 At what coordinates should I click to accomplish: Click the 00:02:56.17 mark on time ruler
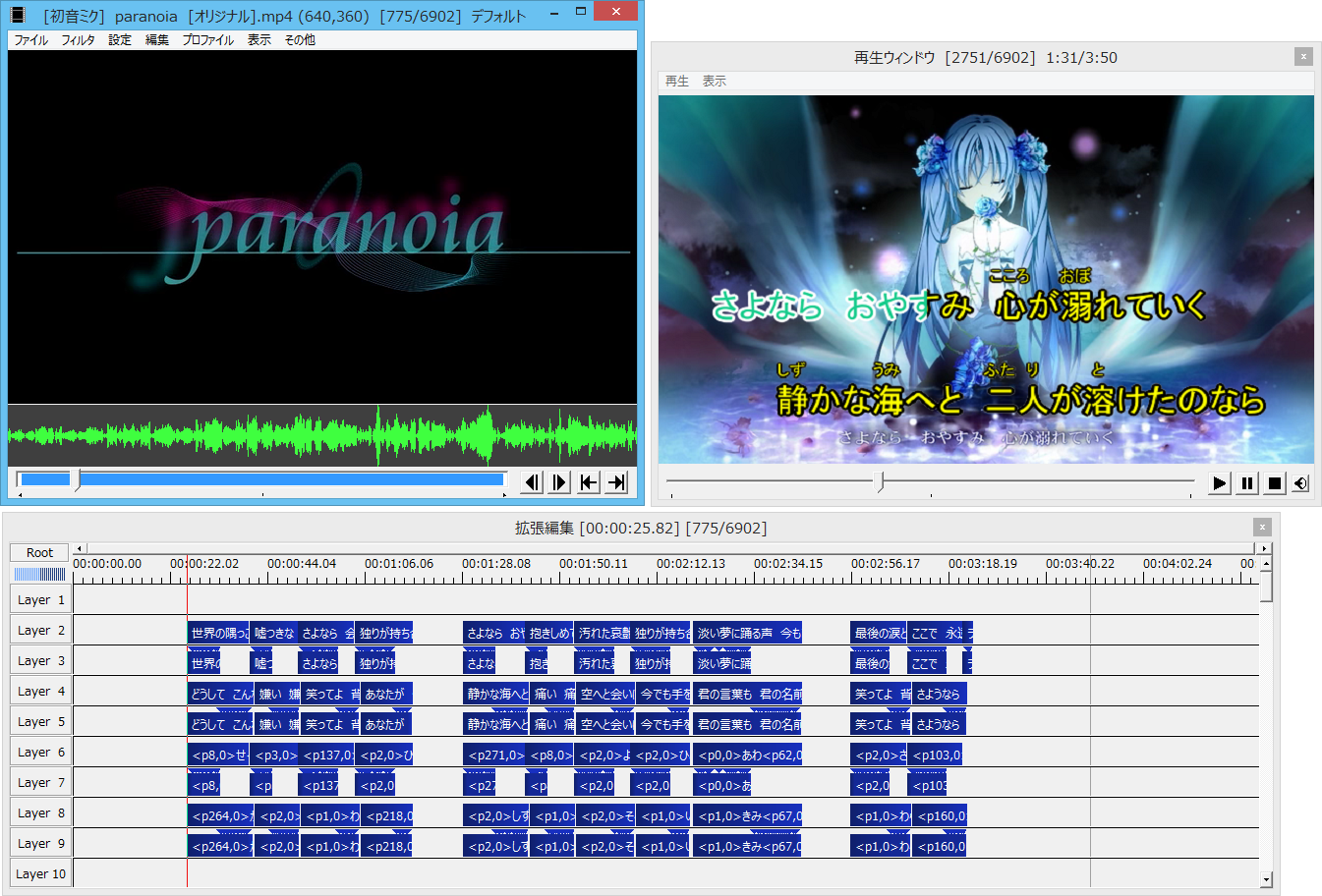(x=886, y=564)
